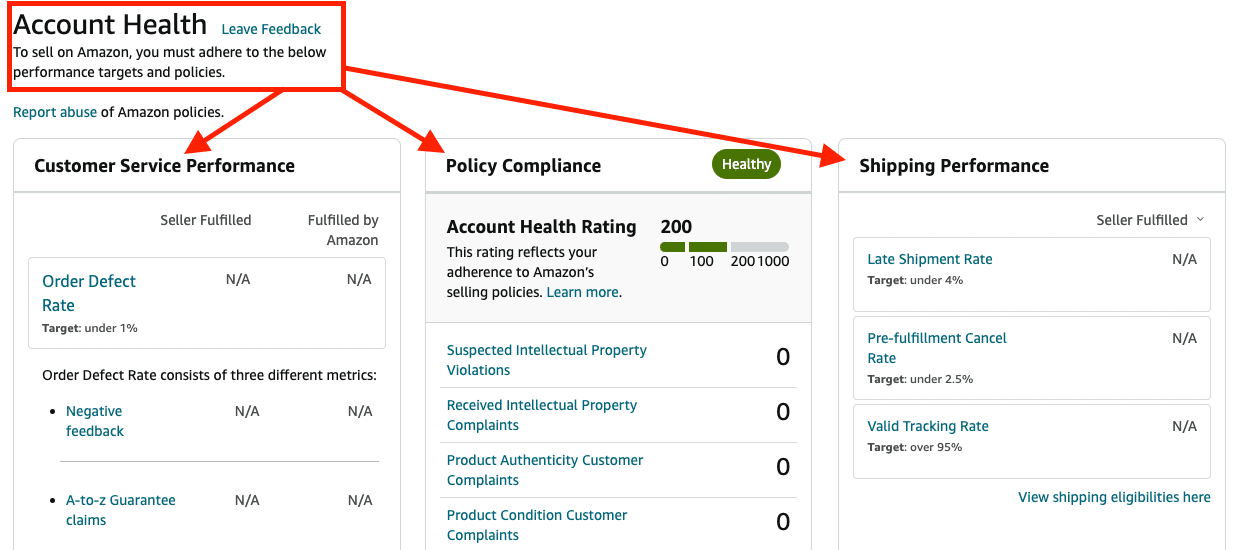
Task: Click A-to-z Guarantee claims Seller Fulfilled N/A value
Action: coord(247,500)
